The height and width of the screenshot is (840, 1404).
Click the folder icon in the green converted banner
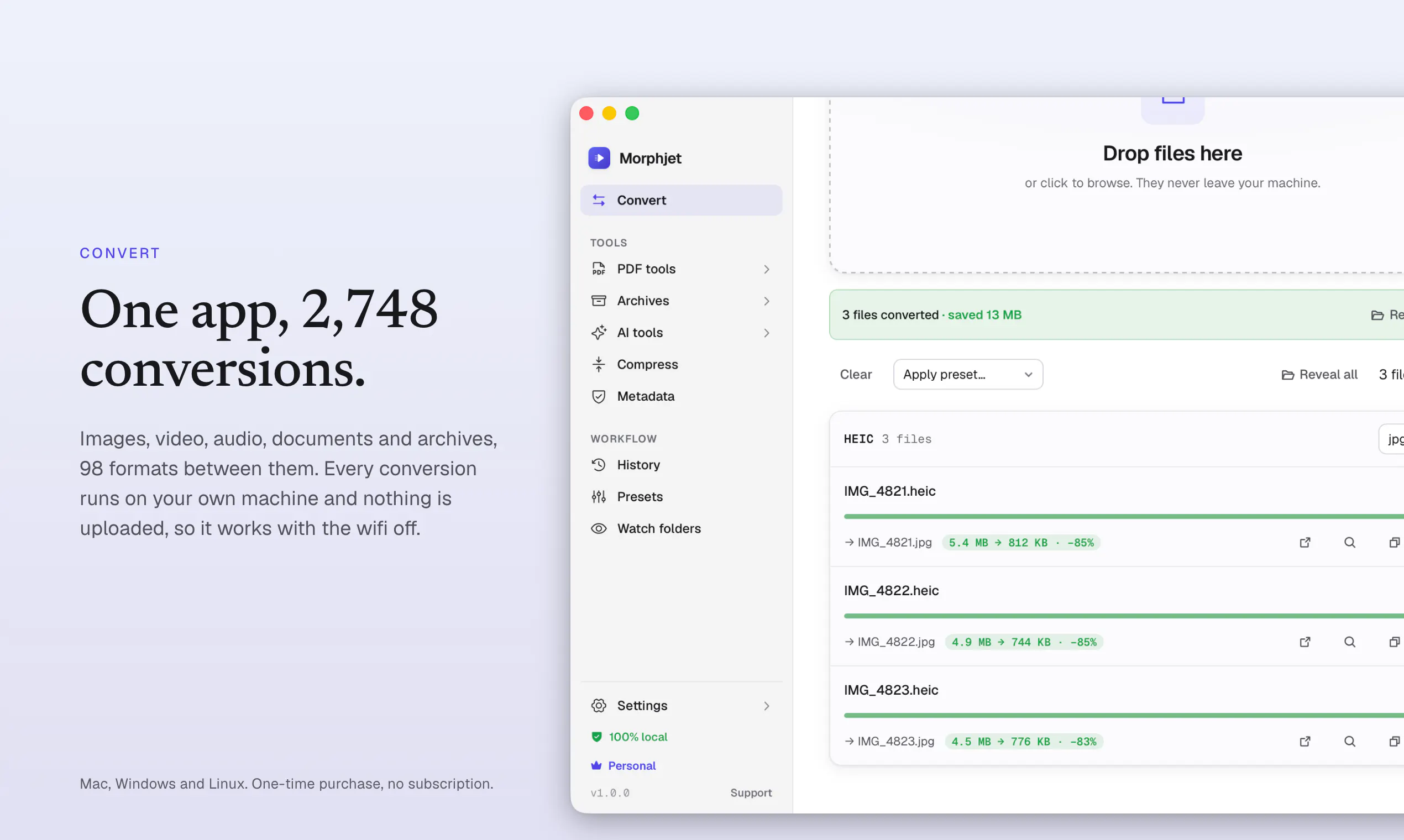(x=1377, y=316)
